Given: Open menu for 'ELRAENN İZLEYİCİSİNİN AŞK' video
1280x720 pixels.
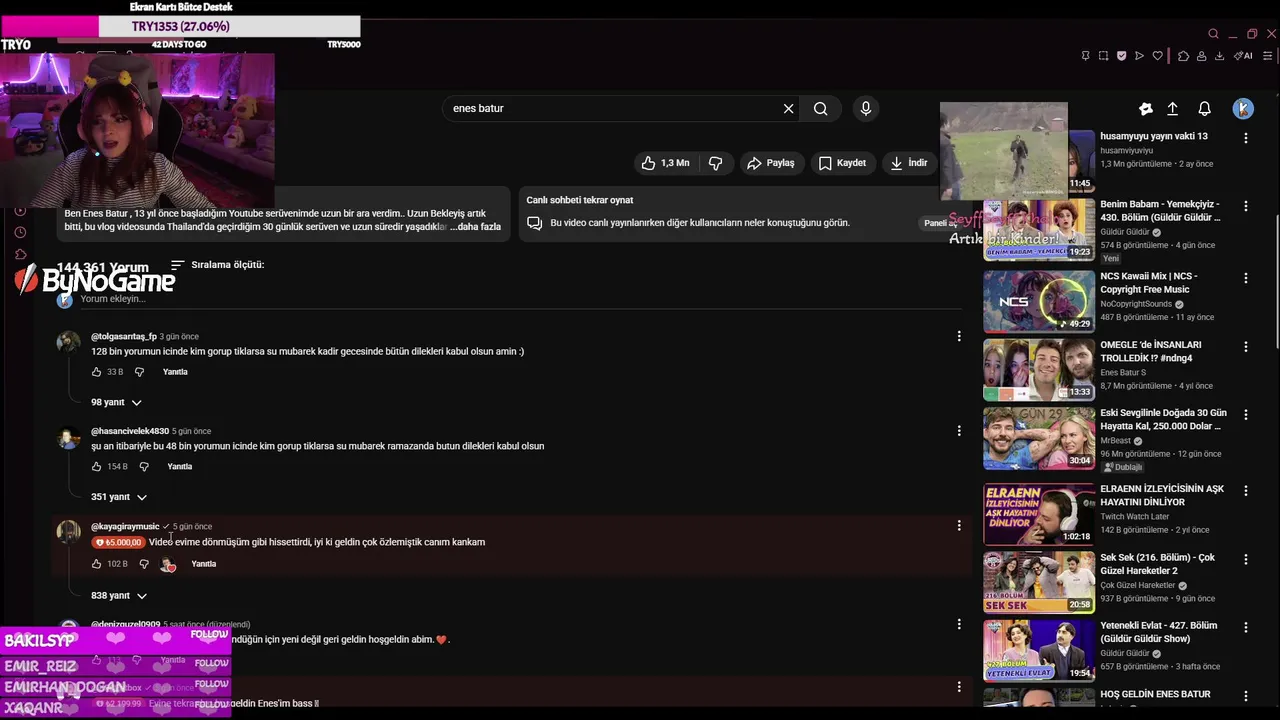Looking at the screenshot, I should tap(1246, 491).
